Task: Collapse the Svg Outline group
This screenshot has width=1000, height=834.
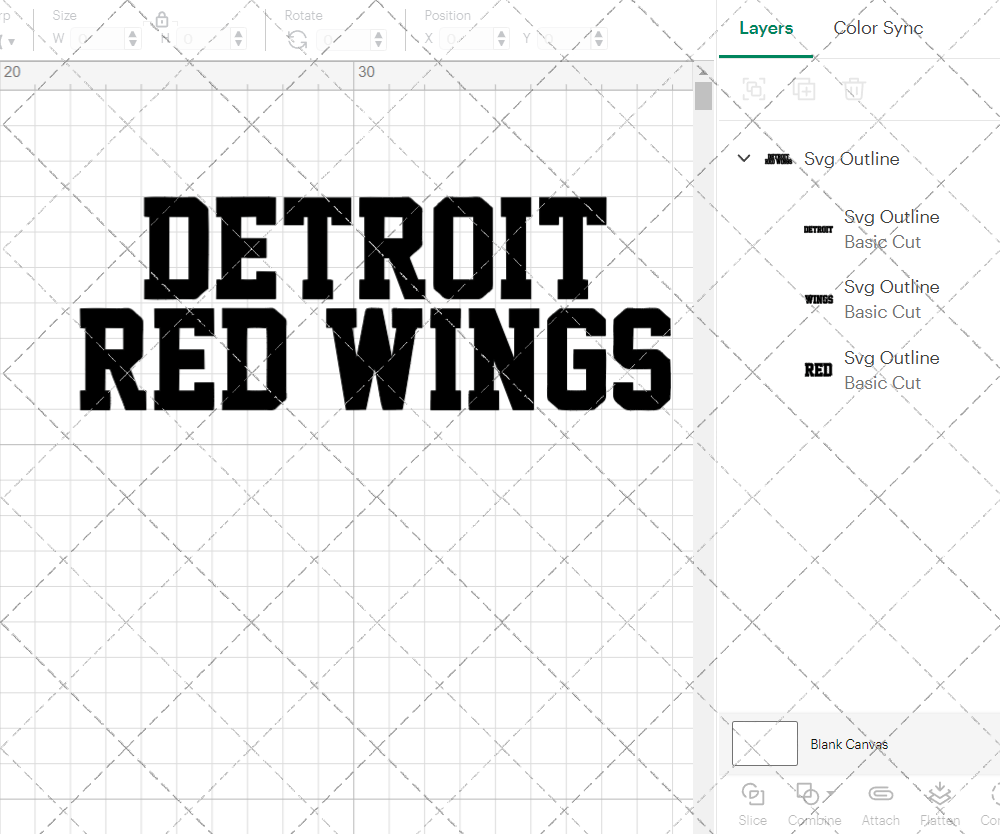Action: (x=743, y=158)
